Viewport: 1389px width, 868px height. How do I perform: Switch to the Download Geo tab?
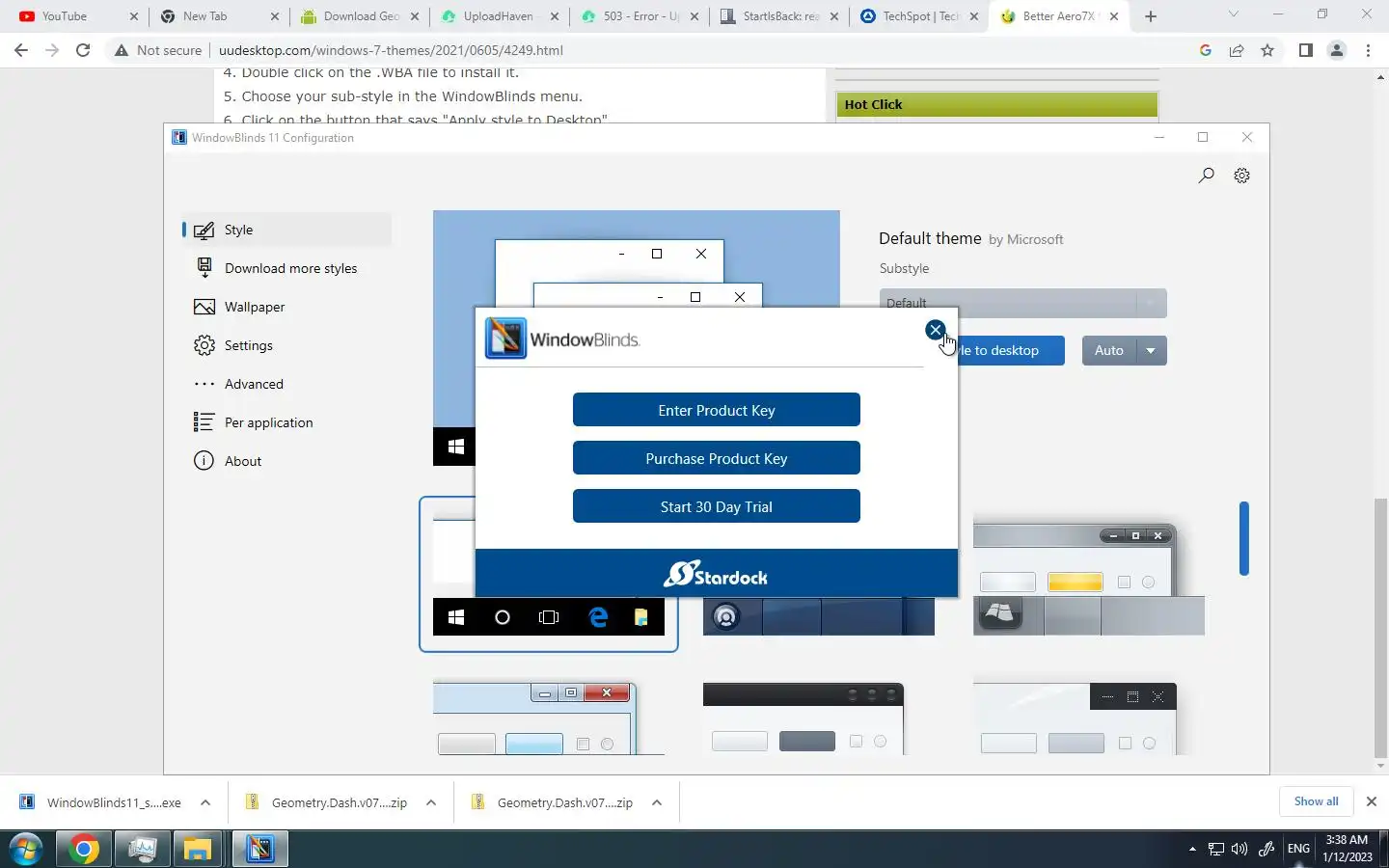pyautogui.click(x=361, y=16)
